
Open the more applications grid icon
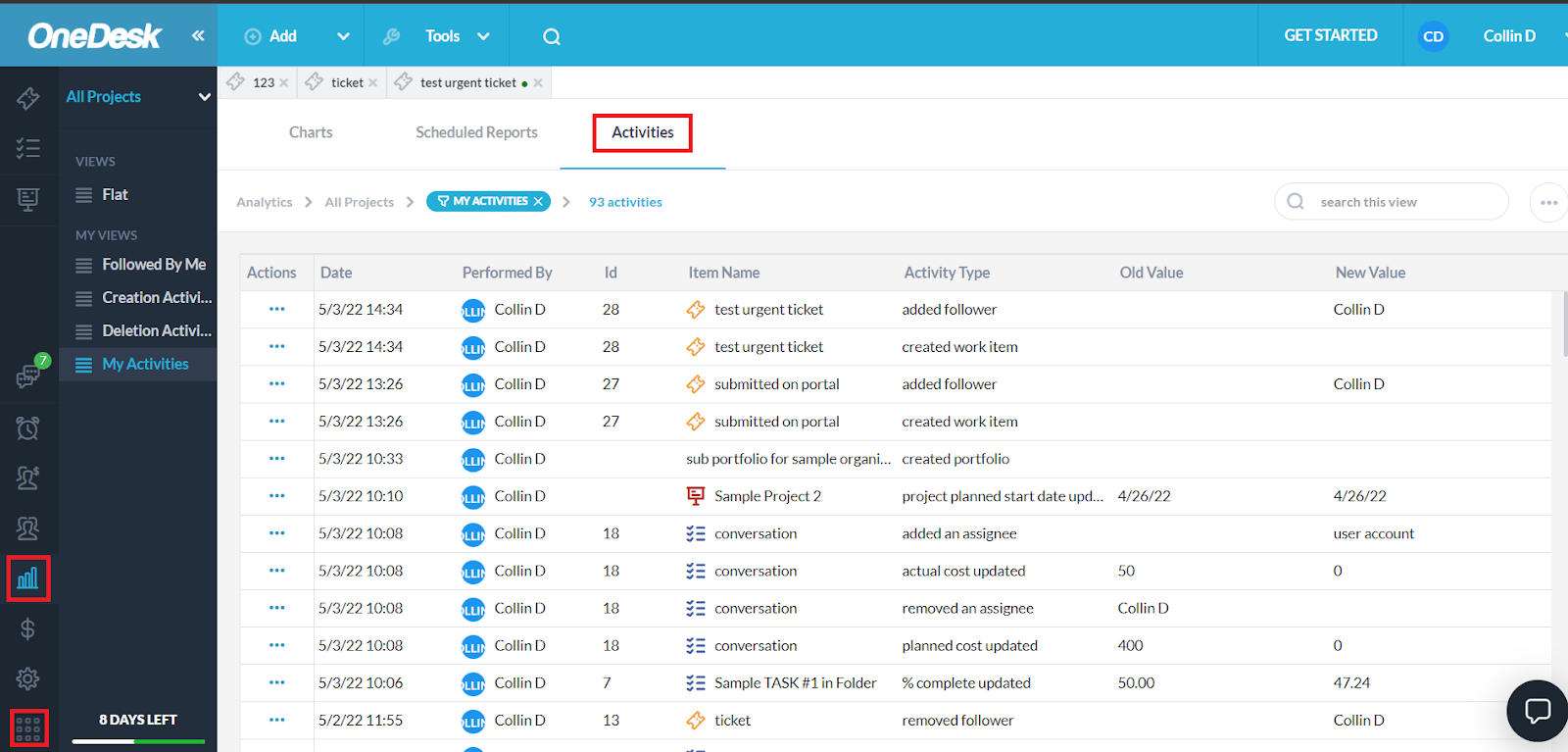coord(28,728)
